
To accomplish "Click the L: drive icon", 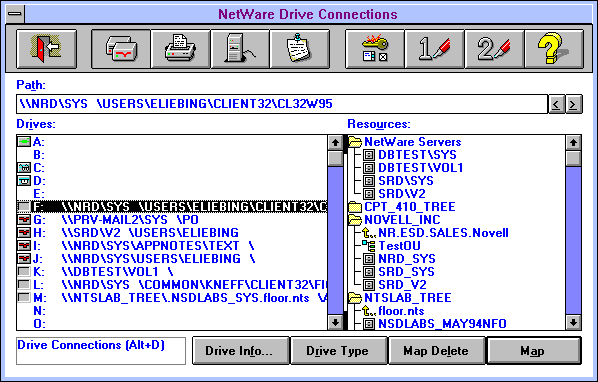I will tap(24, 285).
